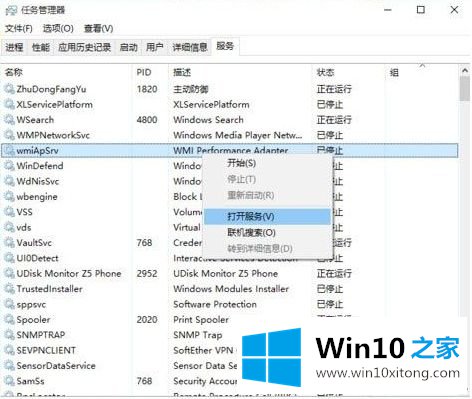Screen dimensions: 472x399
Task: Choose 开始(S) in the context menu
Action: 267,163
